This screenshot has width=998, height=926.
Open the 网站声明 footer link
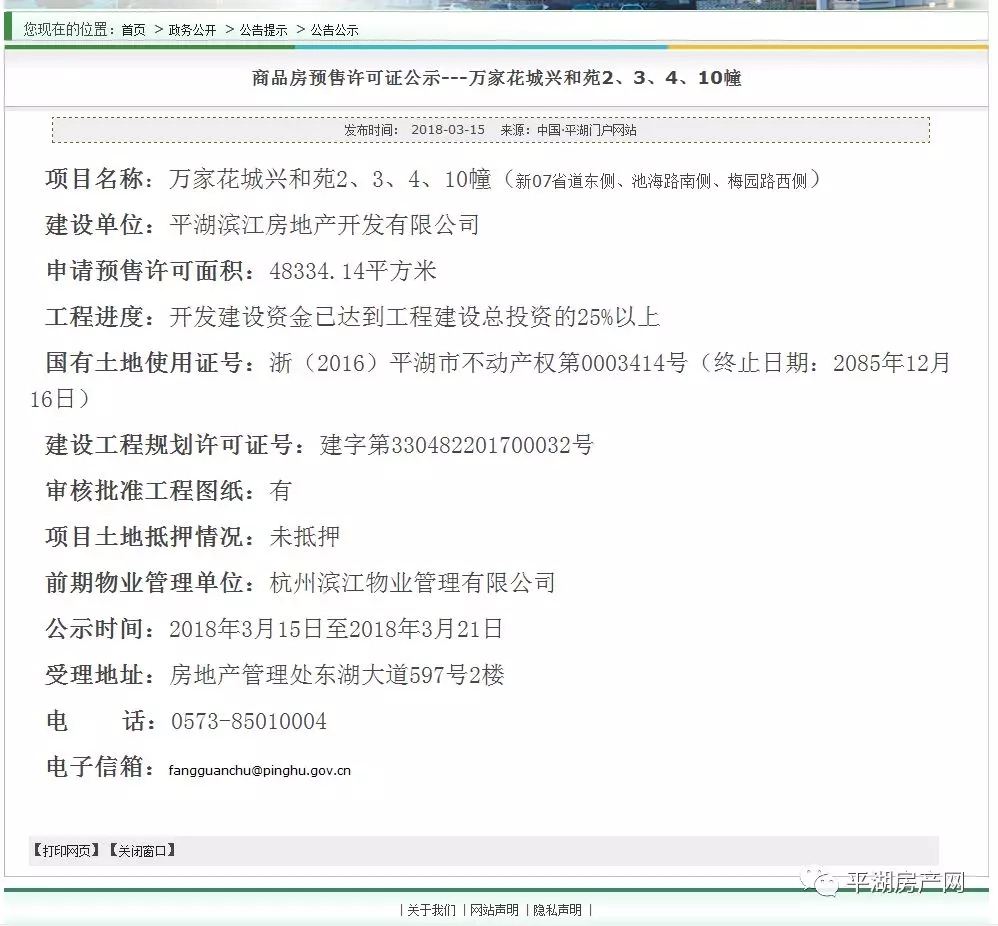tap(494, 910)
